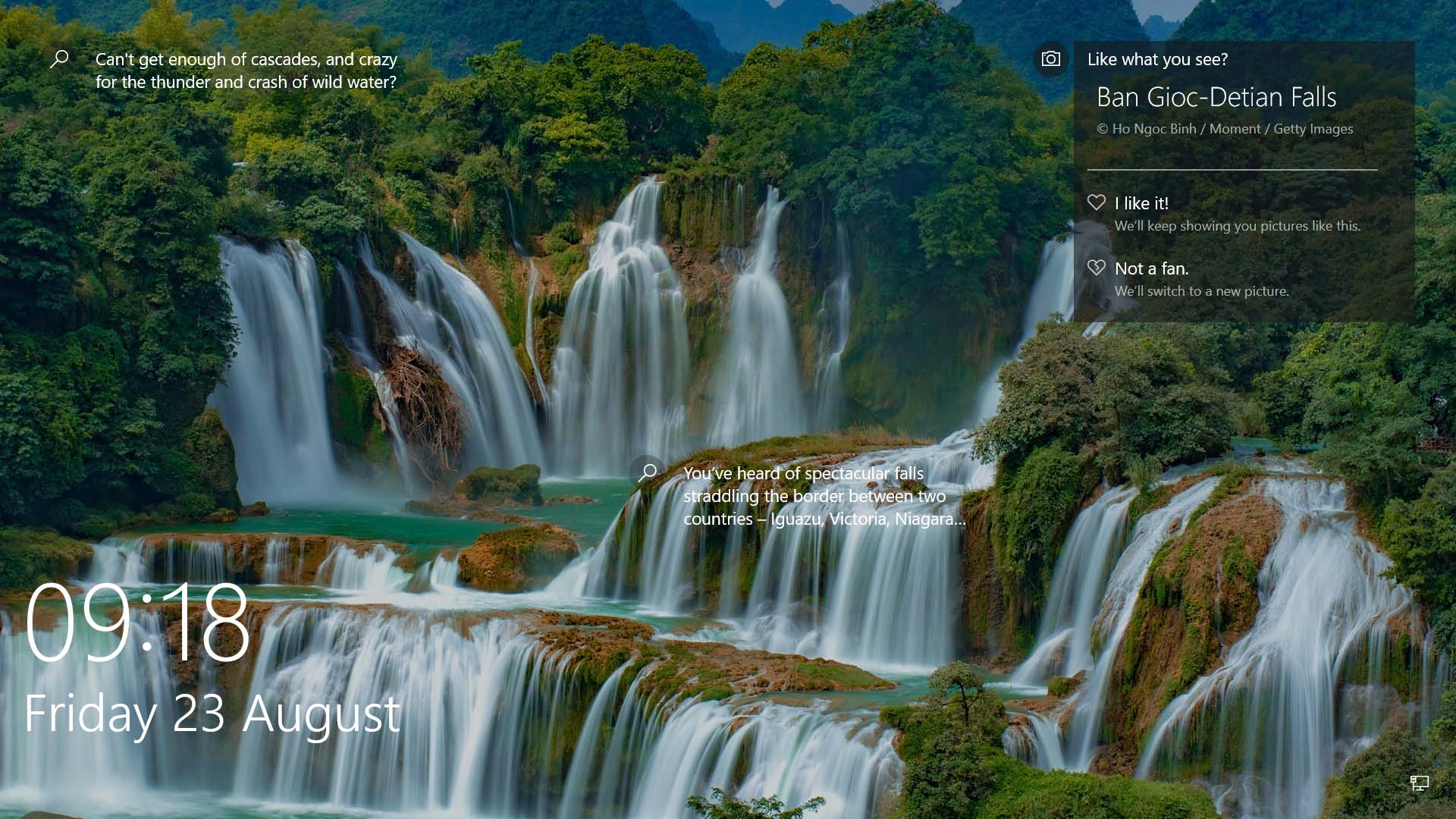Click the magnifier icon beside the cascades fact
This screenshot has height=819, width=1456.
pyautogui.click(x=59, y=58)
